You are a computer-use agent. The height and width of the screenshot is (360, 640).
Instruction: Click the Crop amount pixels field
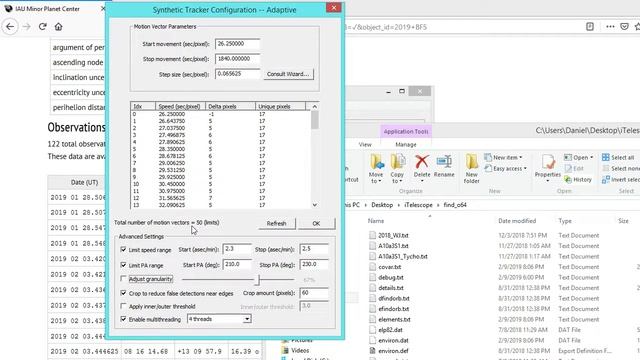[x=313, y=293]
